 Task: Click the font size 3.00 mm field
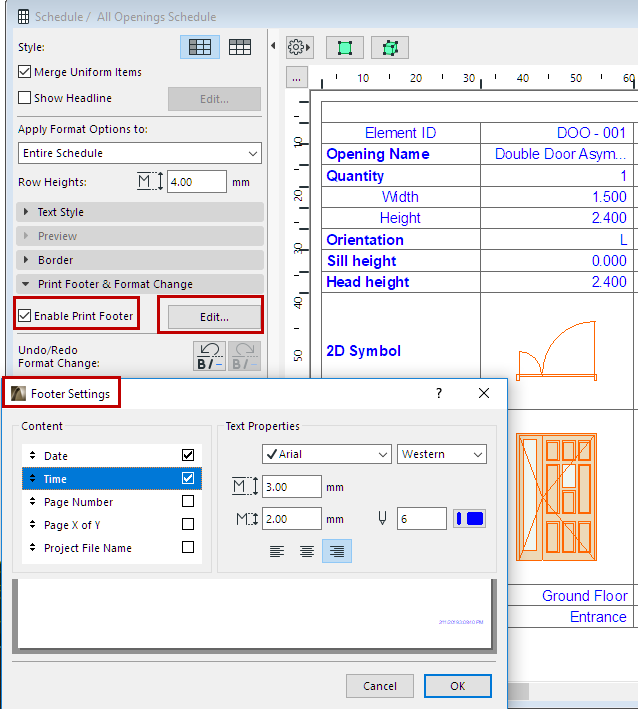(x=292, y=487)
